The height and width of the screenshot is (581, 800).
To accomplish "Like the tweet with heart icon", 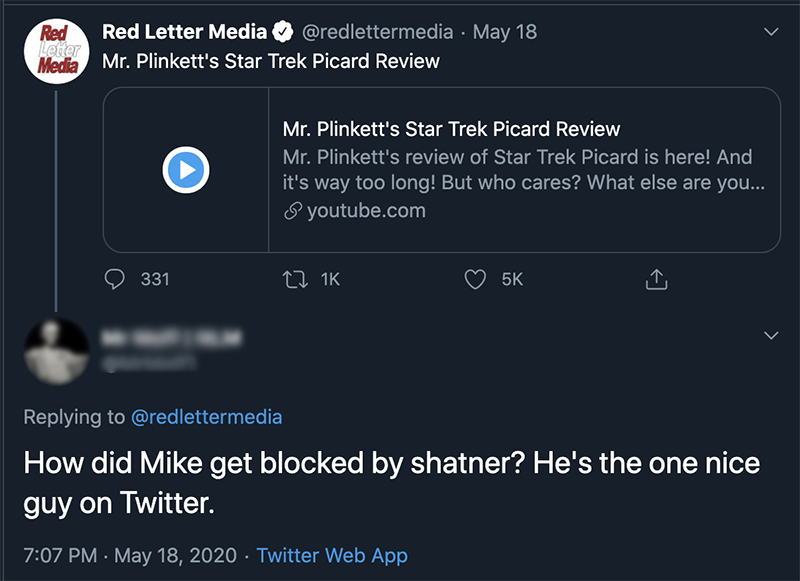I will [475, 280].
